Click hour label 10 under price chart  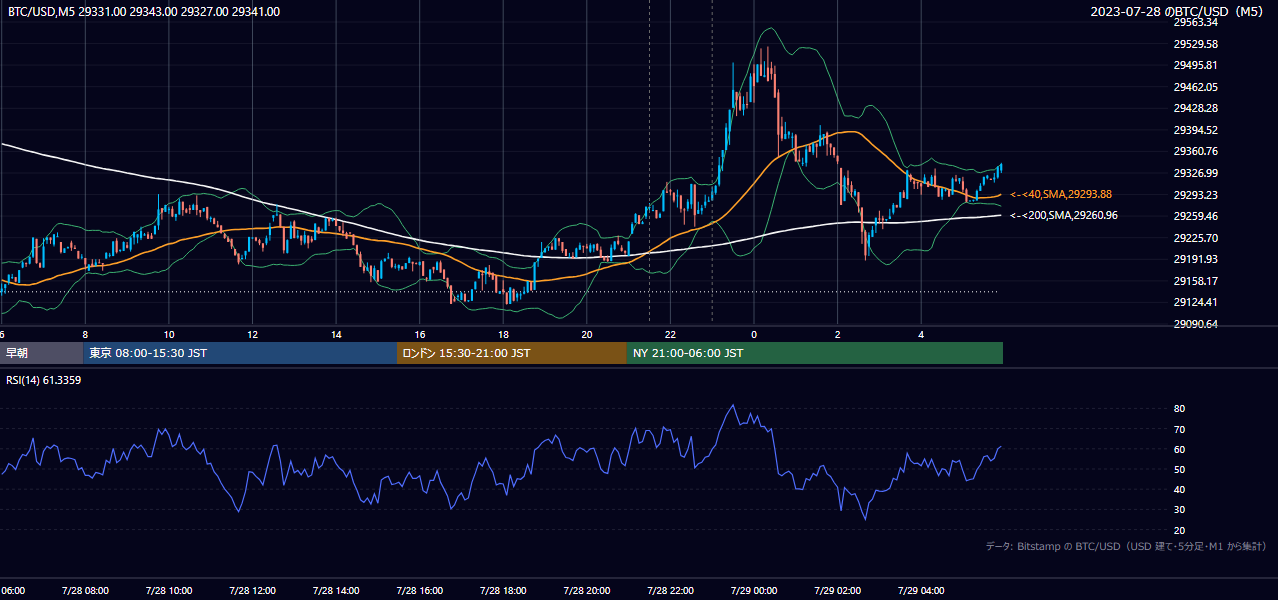169,335
